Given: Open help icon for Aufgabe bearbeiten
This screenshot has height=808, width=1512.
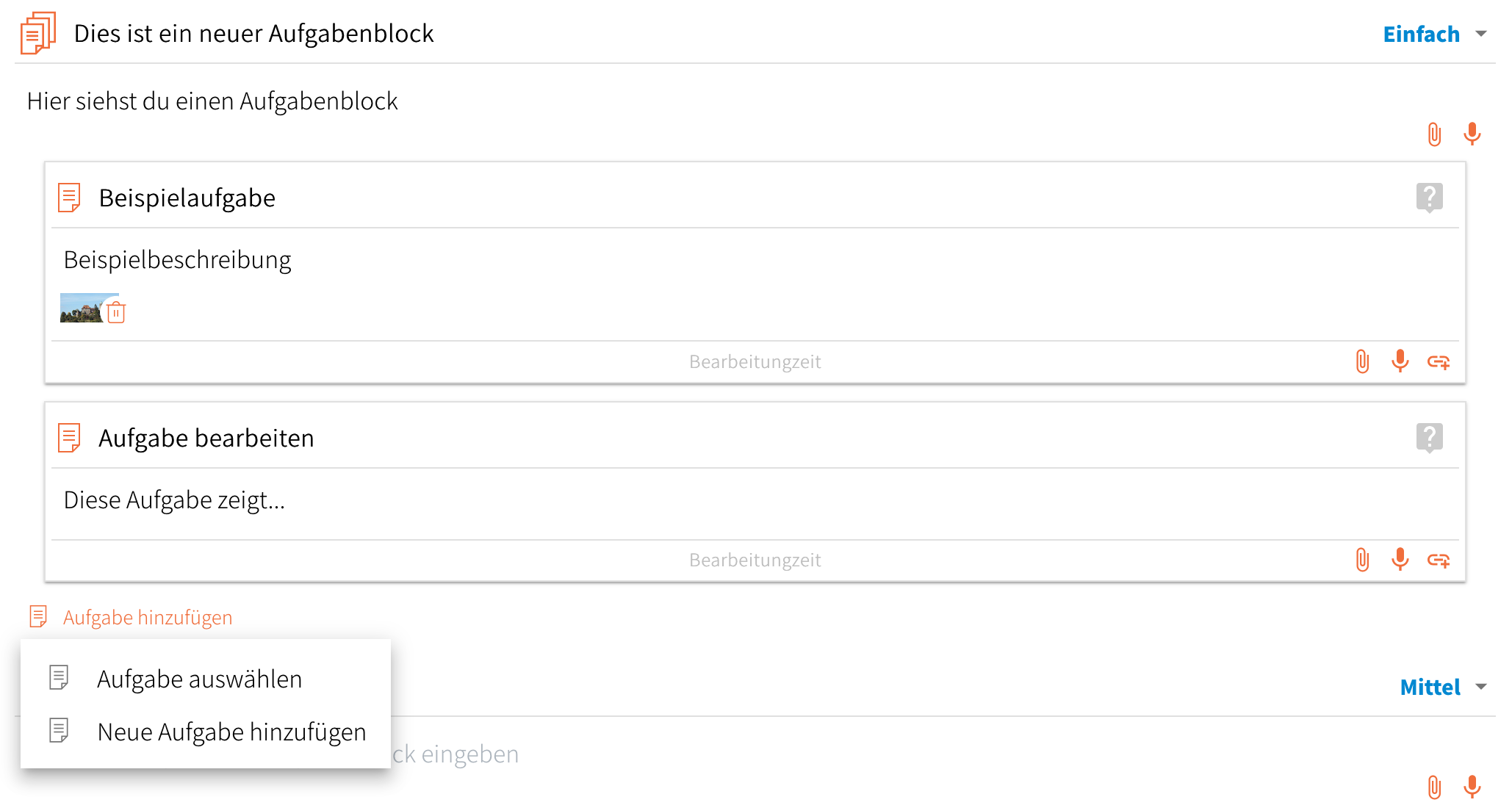Looking at the screenshot, I should [x=1429, y=438].
